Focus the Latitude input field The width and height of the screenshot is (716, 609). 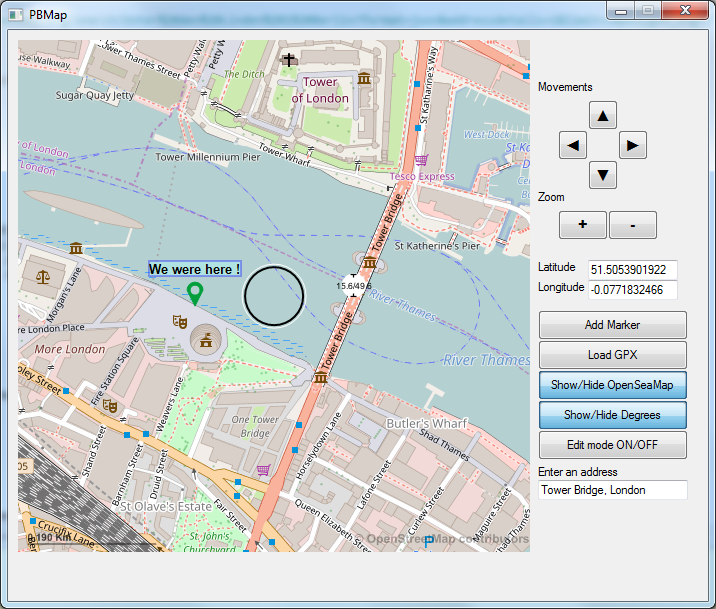[632, 270]
